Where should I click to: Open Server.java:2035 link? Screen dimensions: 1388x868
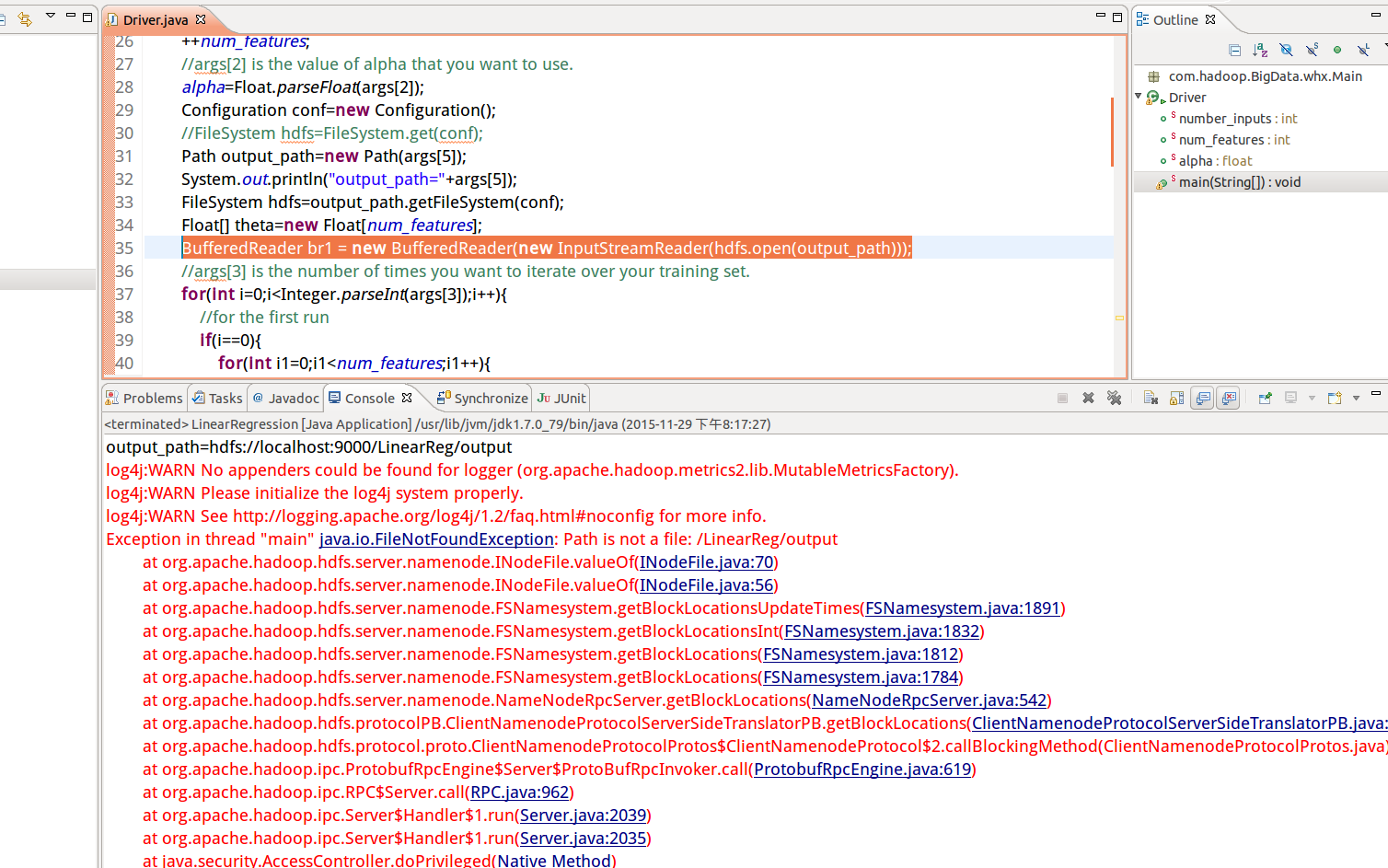(x=584, y=839)
